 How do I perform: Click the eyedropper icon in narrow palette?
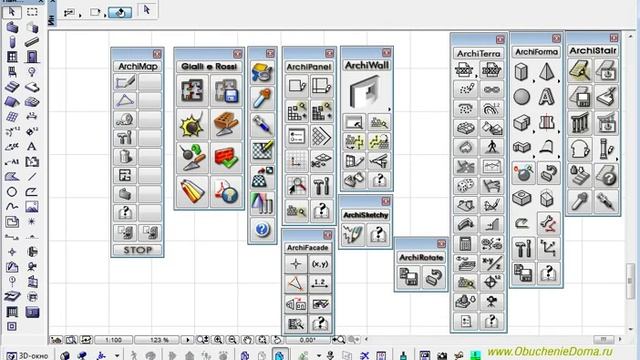pos(262,98)
